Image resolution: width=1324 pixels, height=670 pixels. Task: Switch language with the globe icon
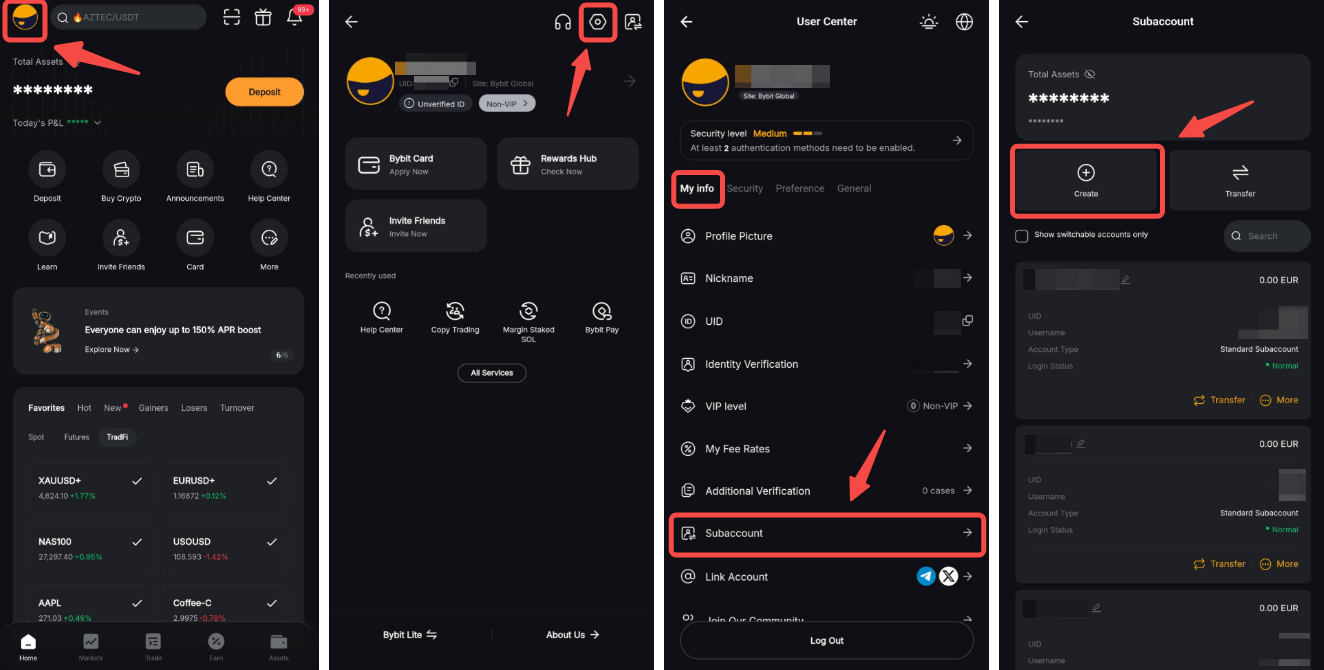pos(964,22)
